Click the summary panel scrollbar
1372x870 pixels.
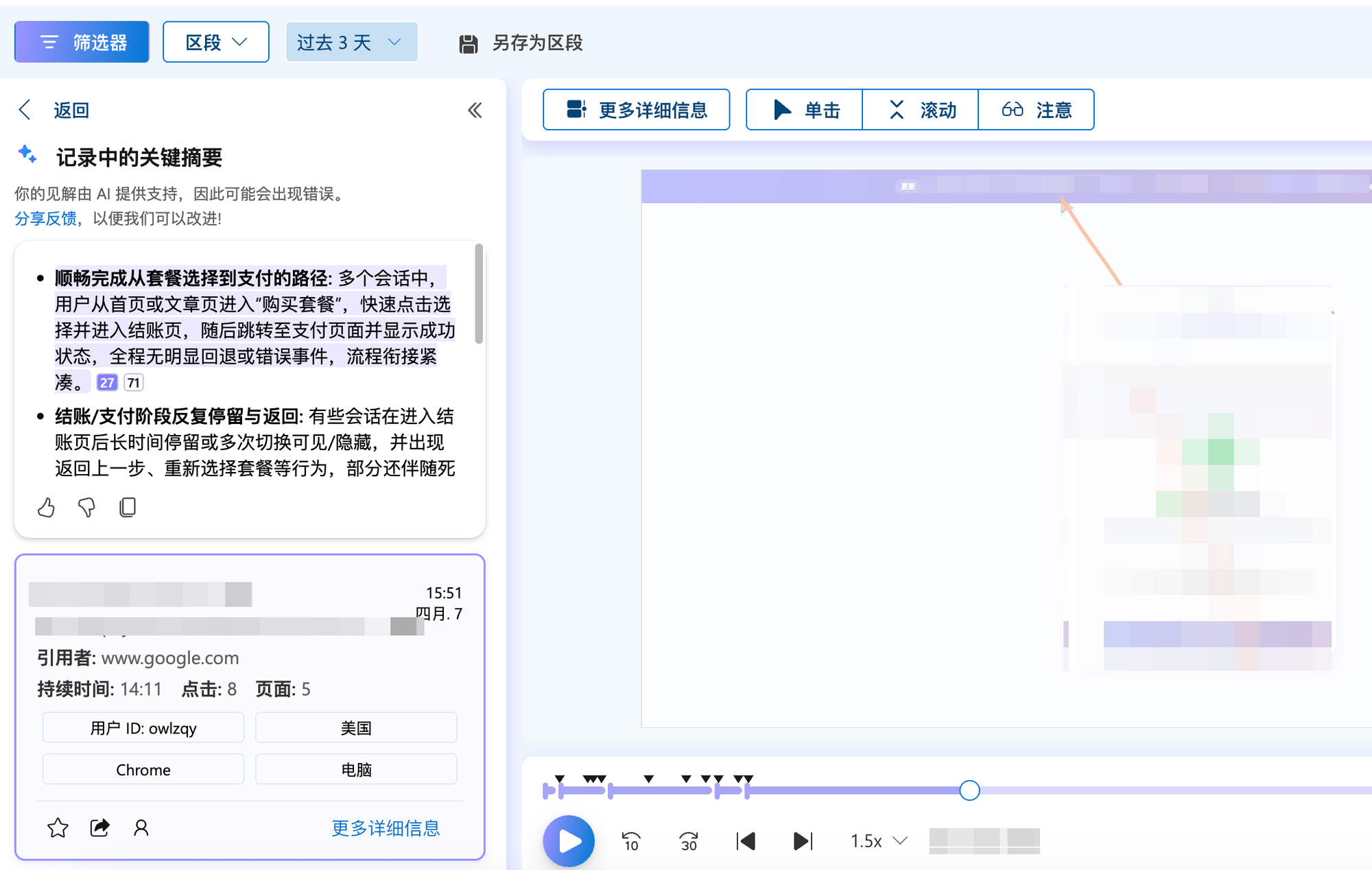click(479, 294)
